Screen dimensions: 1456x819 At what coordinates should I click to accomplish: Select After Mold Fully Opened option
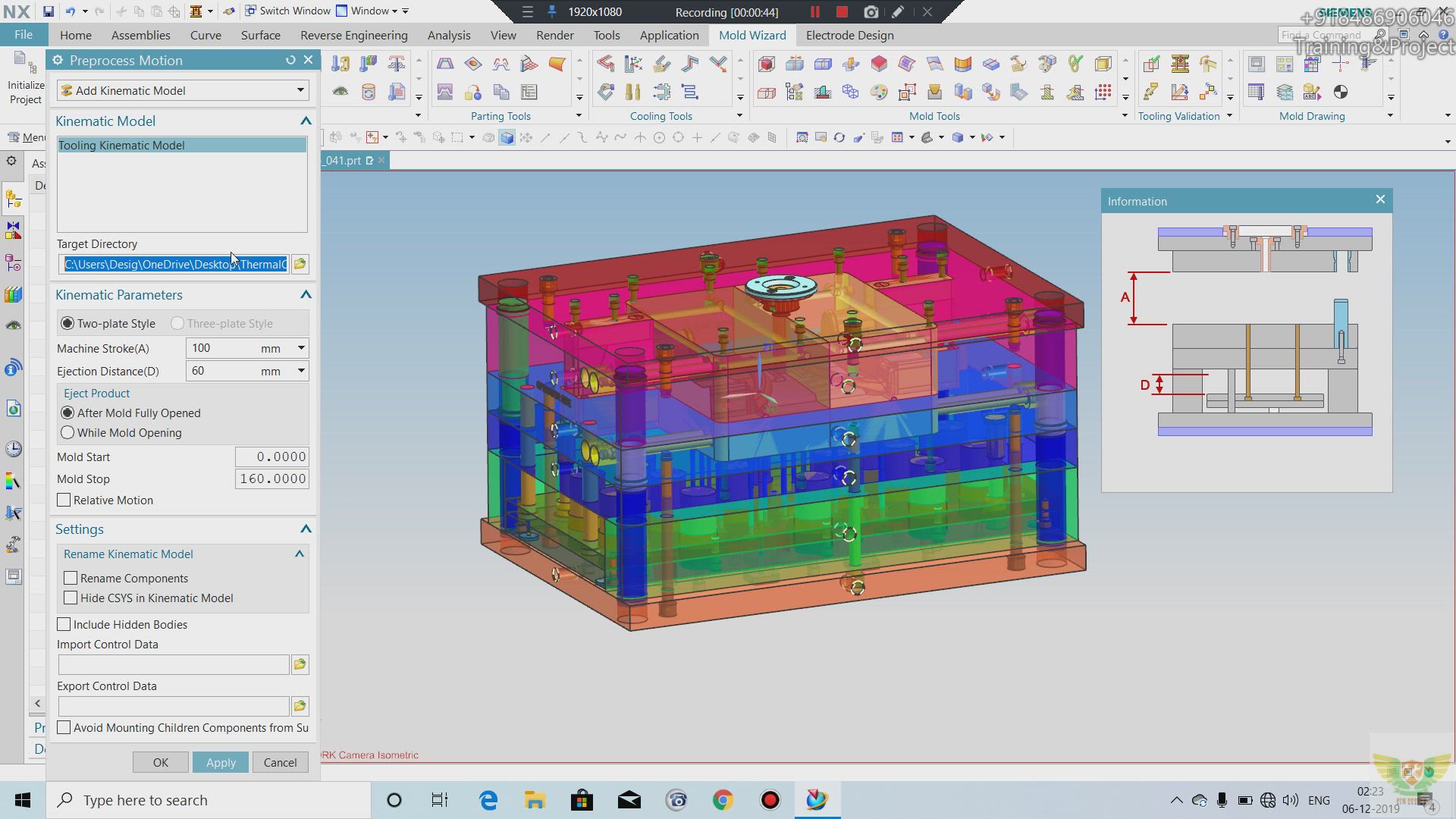pos(67,413)
